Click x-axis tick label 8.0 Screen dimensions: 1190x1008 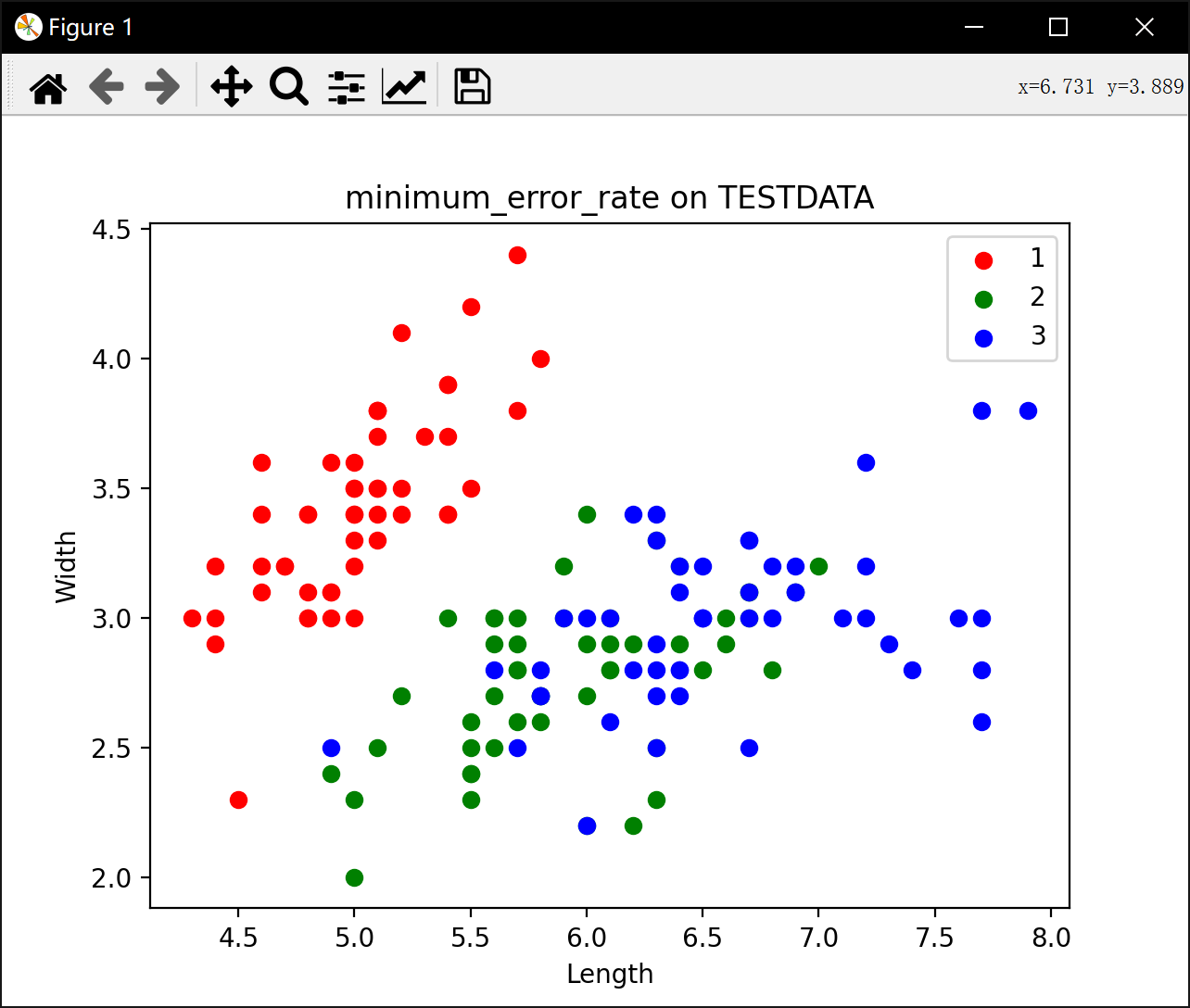(1051, 938)
